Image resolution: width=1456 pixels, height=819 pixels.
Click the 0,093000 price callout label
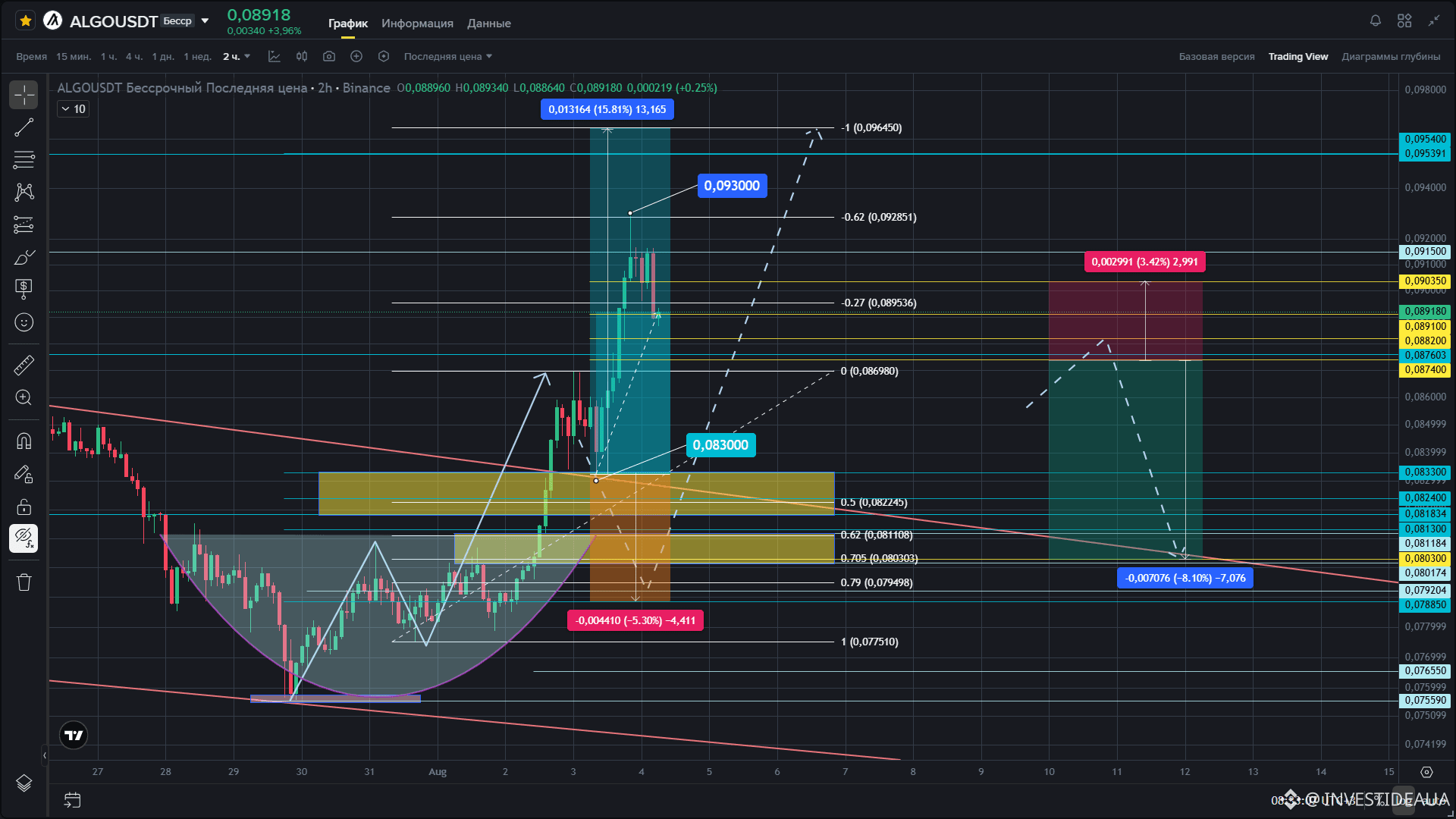coord(732,186)
